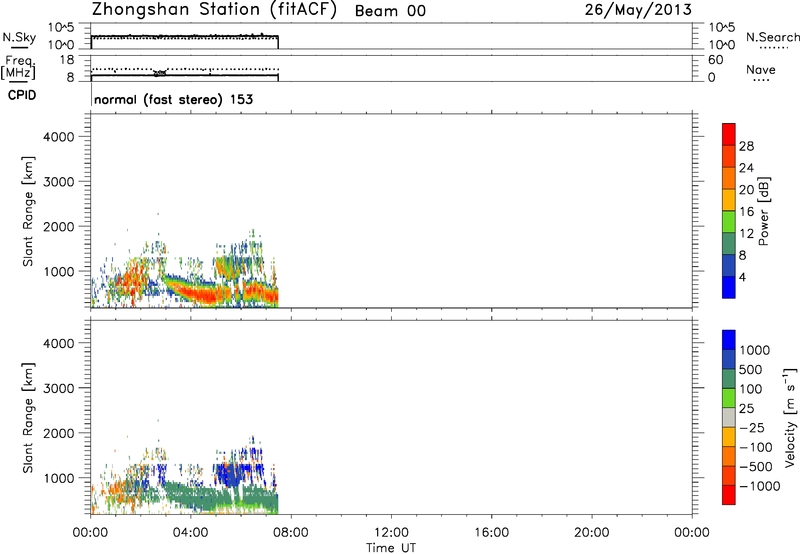Select 'normal (fast stereo) 153' text

[173, 99]
